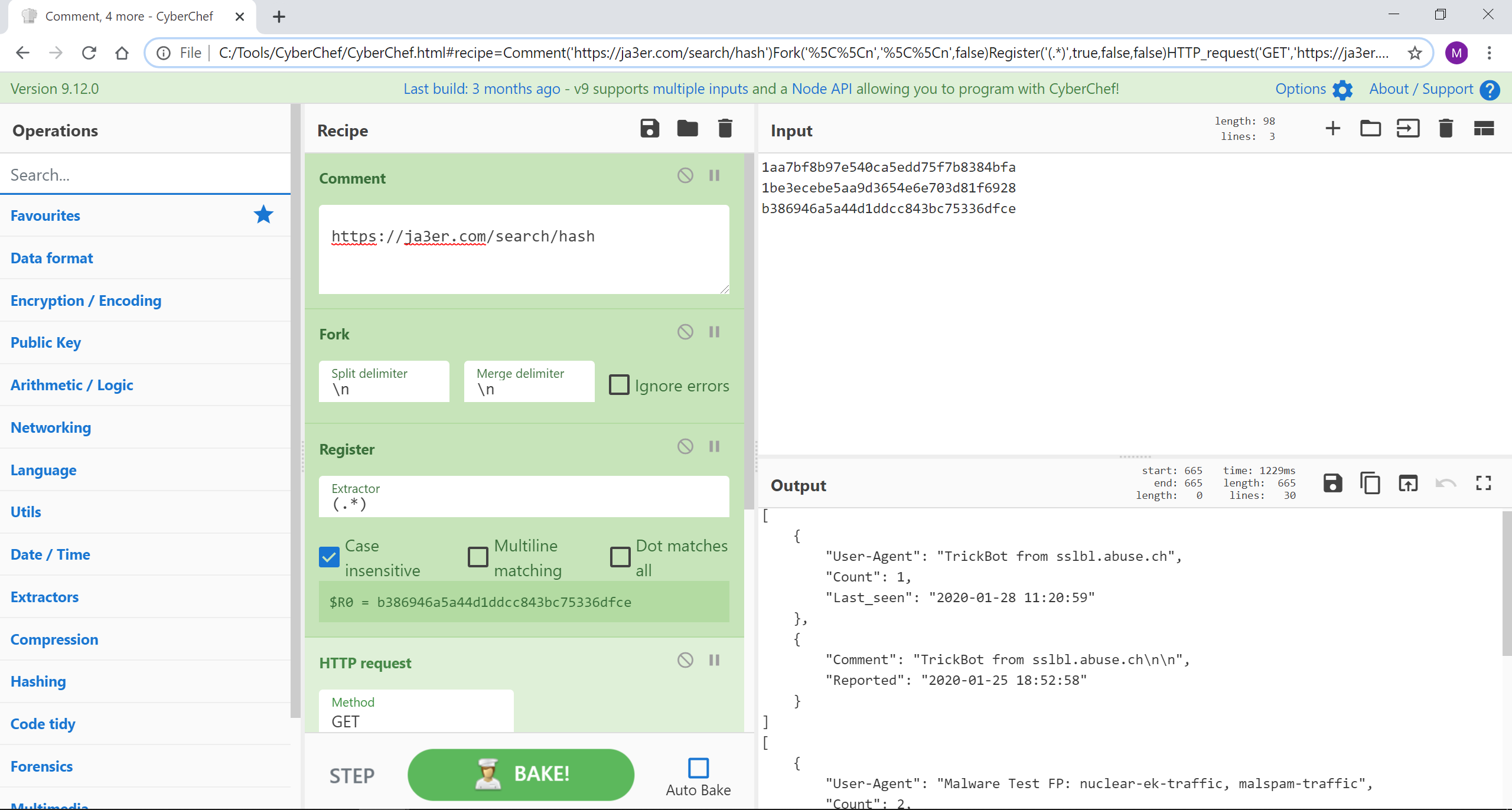This screenshot has height=810, width=1512.
Task: Expand the Networking operations category
Action: (x=51, y=427)
